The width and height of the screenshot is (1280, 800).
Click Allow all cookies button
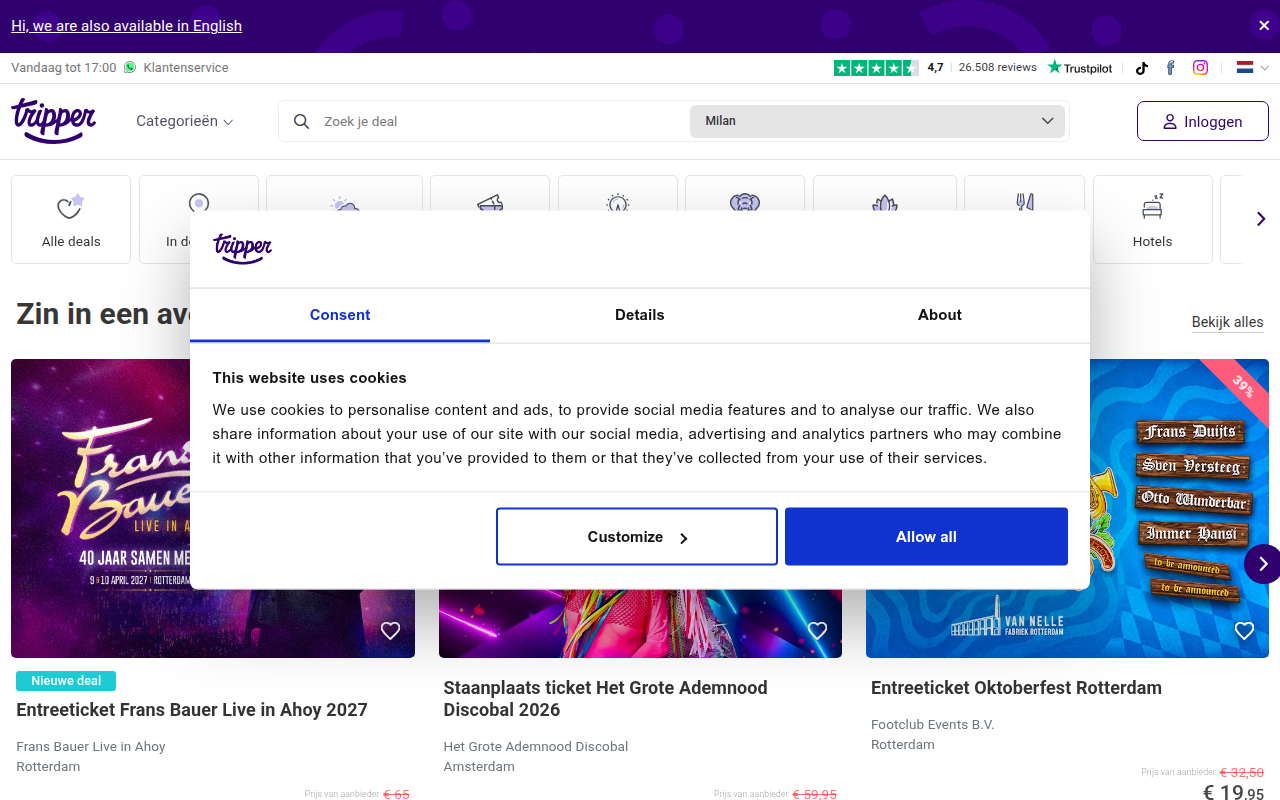tap(926, 537)
